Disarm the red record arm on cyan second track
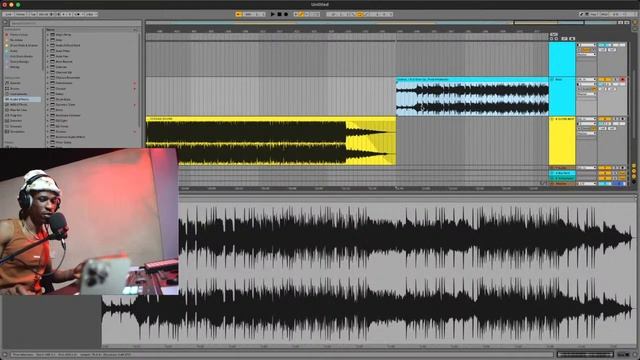Screen dimensions: 640x360 [x=622, y=79]
